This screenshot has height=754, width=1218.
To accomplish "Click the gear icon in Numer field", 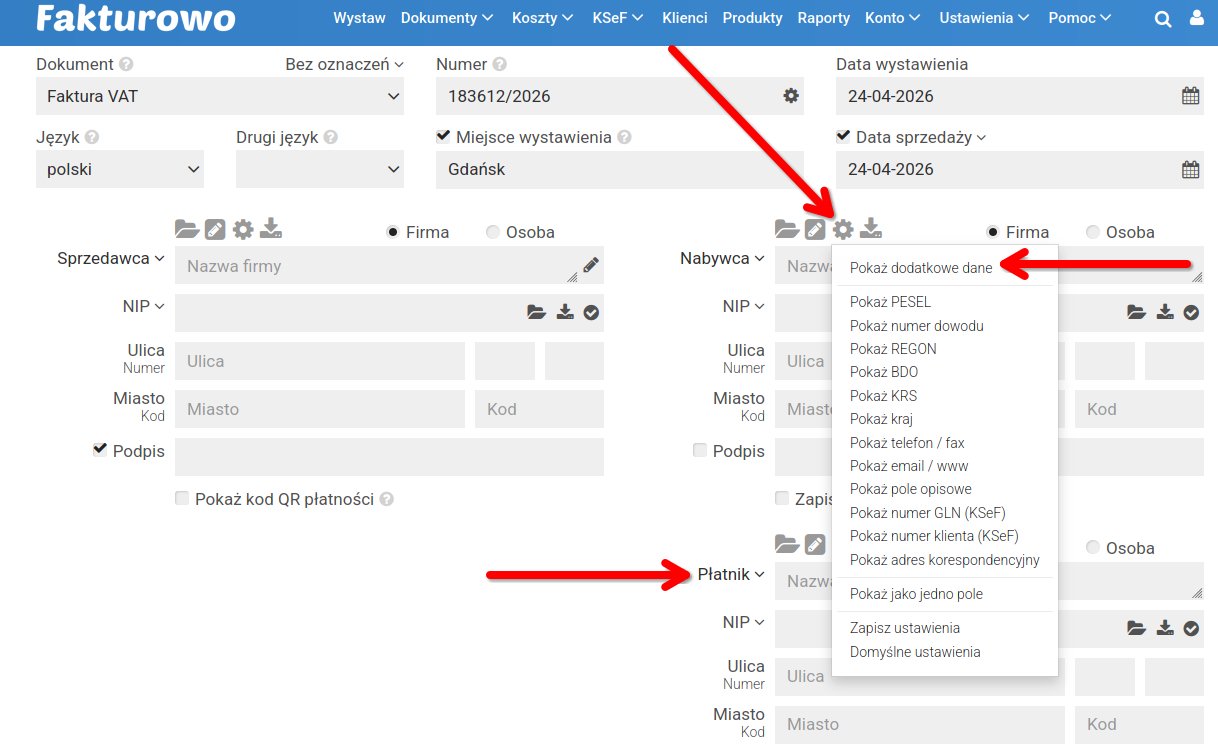I will pyautogui.click(x=790, y=96).
